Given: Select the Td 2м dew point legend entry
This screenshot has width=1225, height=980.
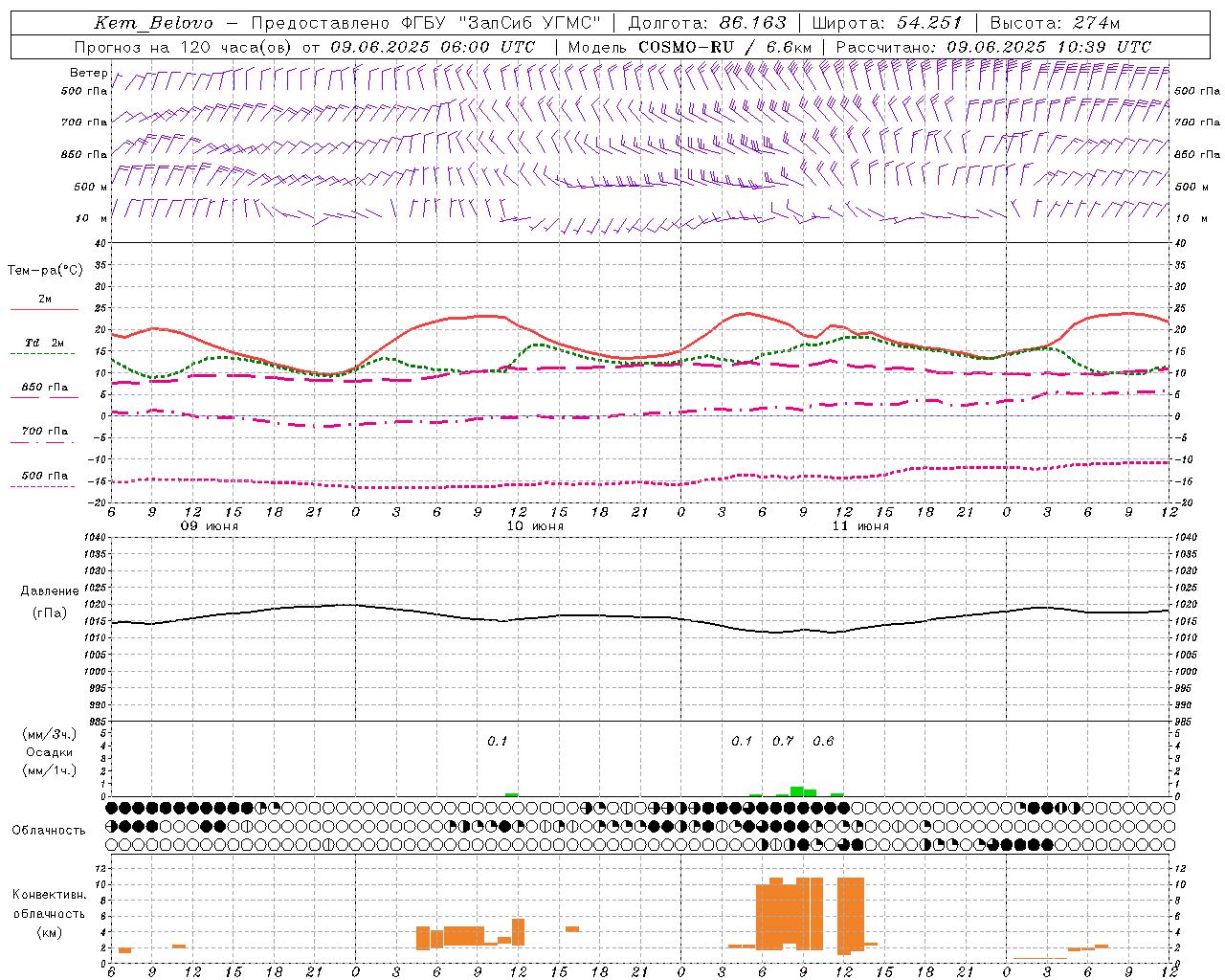Looking at the screenshot, I should [x=44, y=343].
